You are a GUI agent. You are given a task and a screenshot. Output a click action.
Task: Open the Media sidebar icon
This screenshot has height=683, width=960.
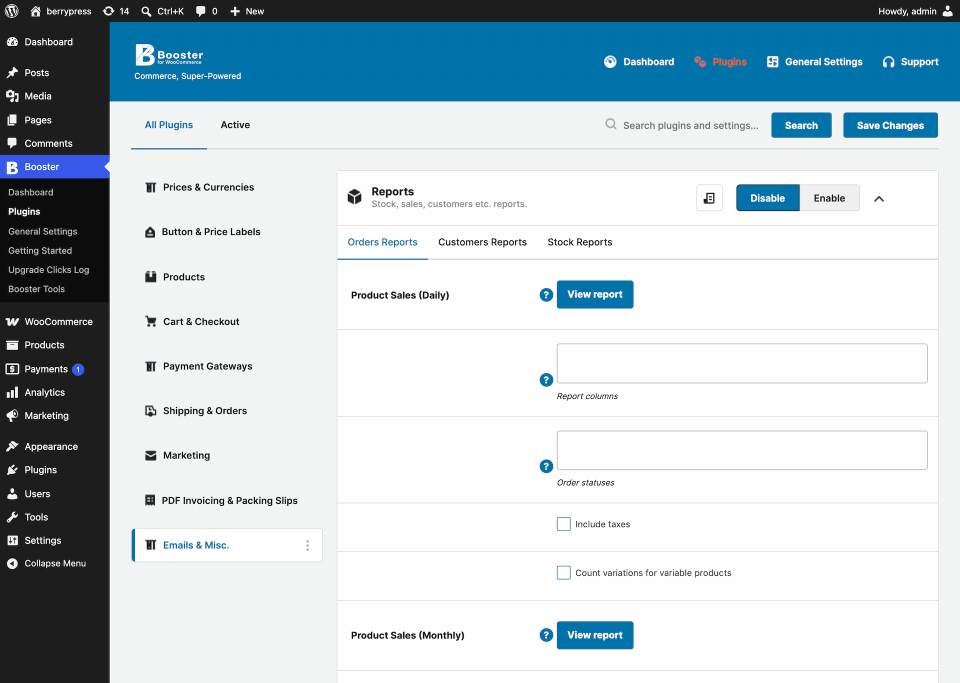[x=12, y=96]
